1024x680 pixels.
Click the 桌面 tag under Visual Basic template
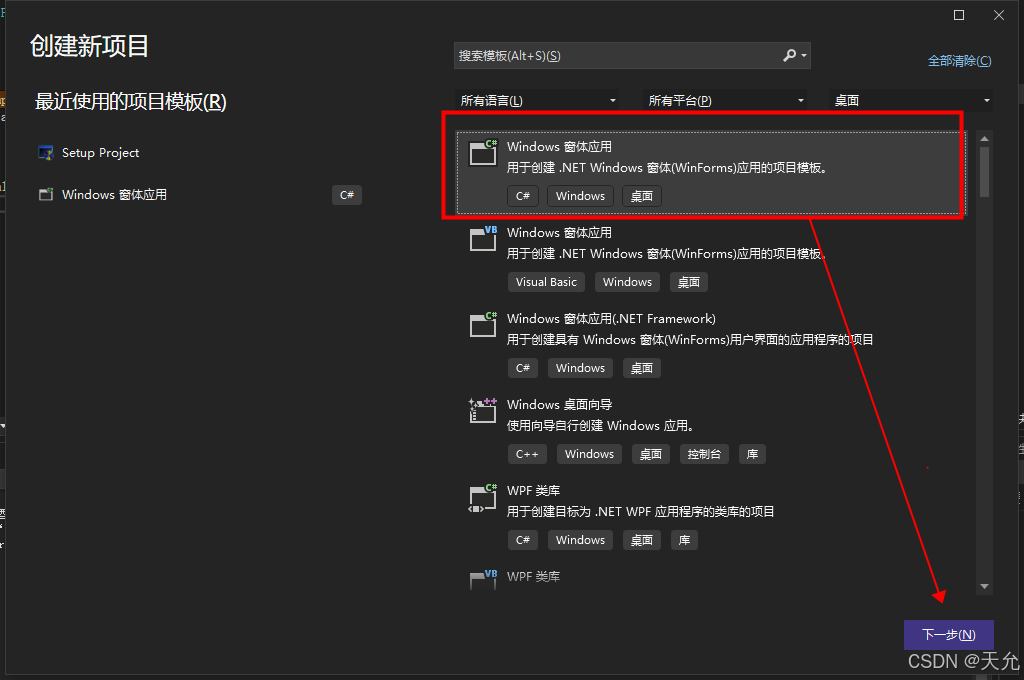pyautogui.click(x=689, y=282)
